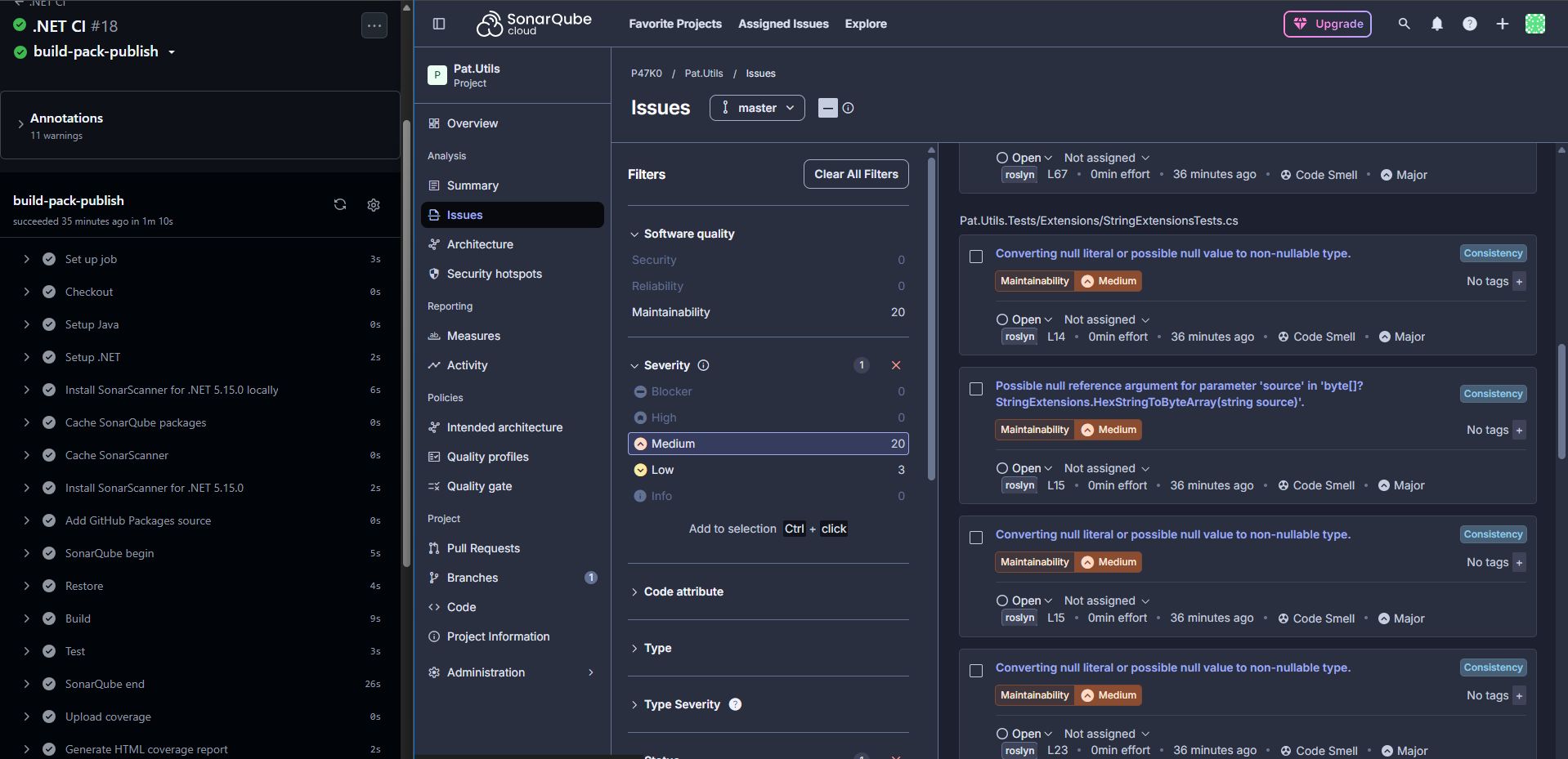Click the info icon next to Severity

[x=703, y=365]
